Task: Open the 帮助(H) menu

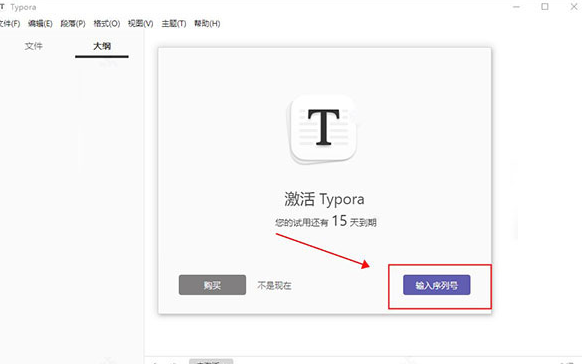Action: tap(207, 24)
